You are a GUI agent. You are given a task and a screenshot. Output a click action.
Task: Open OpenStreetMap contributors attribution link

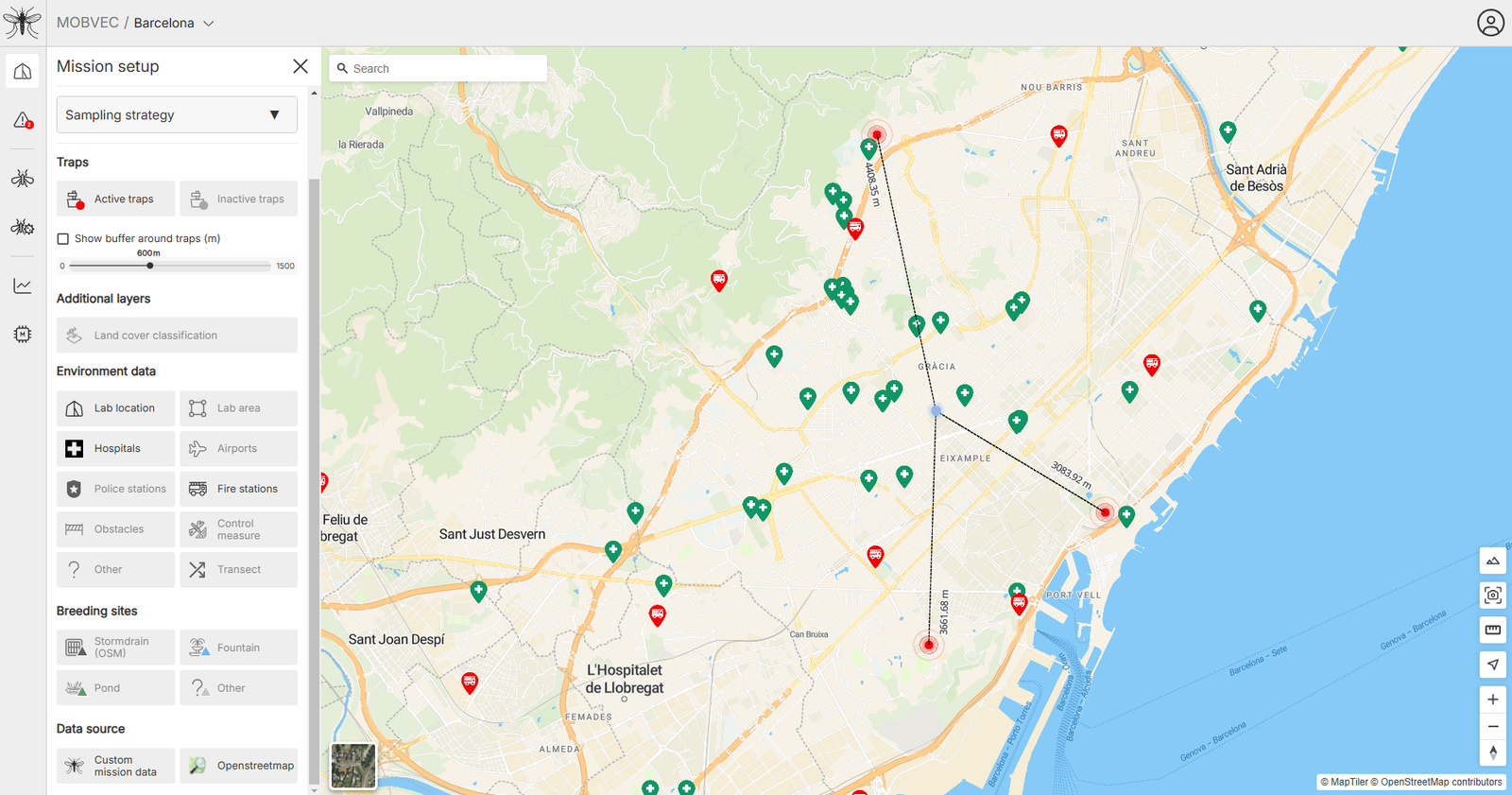point(1435,782)
